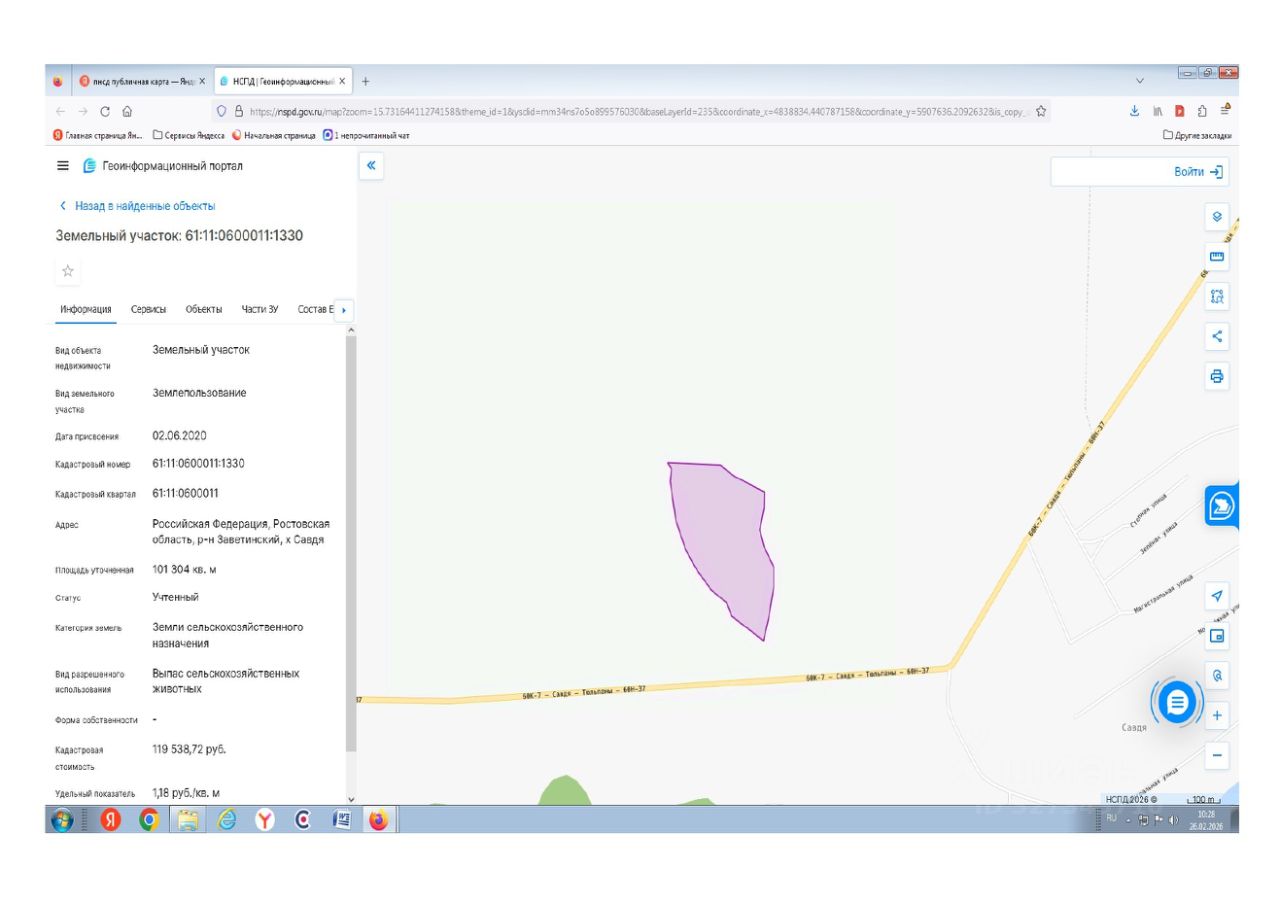Screen dimensions: 1280x904
Task: Open Windows Start menu
Action: pos(62,820)
